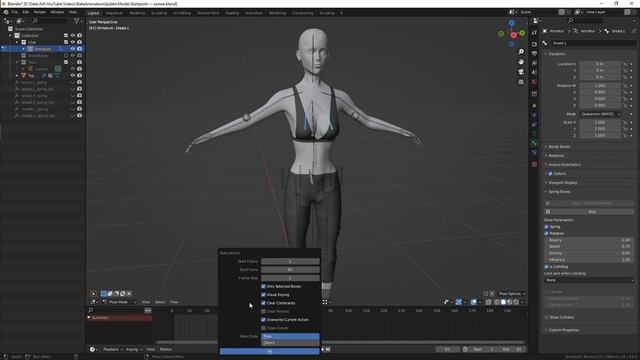
Task: Select Object option in Bake Data
Action: tap(290, 343)
